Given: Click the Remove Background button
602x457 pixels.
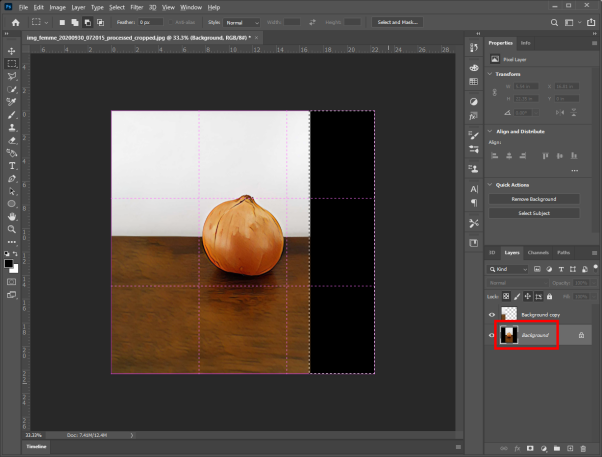Looking at the screenshot, I should tap(534, 199).
